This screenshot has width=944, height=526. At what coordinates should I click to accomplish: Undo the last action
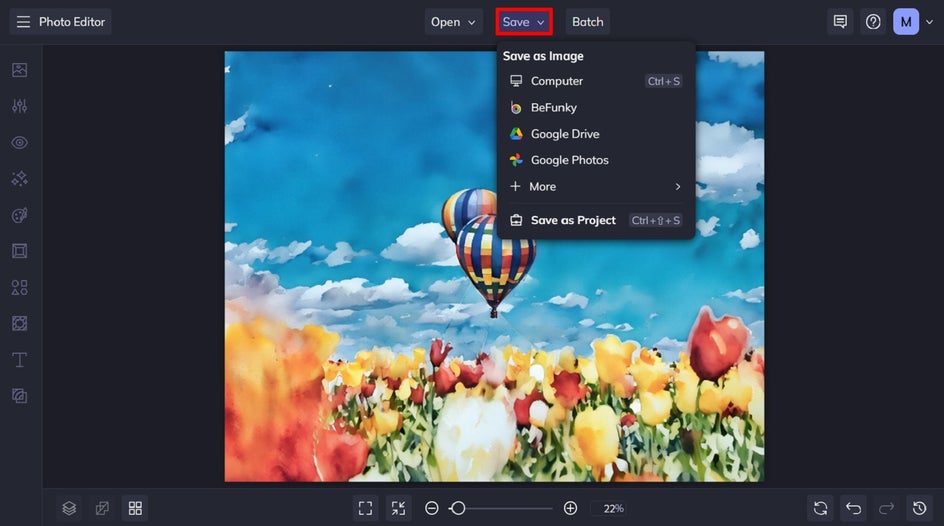coord(853,508)
